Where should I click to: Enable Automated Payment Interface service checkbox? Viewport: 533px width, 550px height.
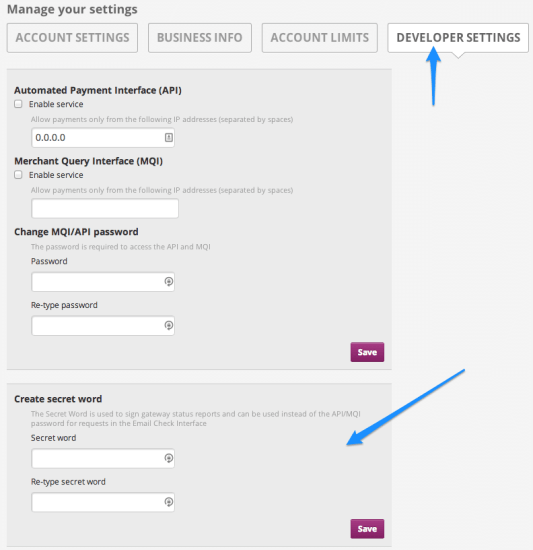(x=18, y=104)
